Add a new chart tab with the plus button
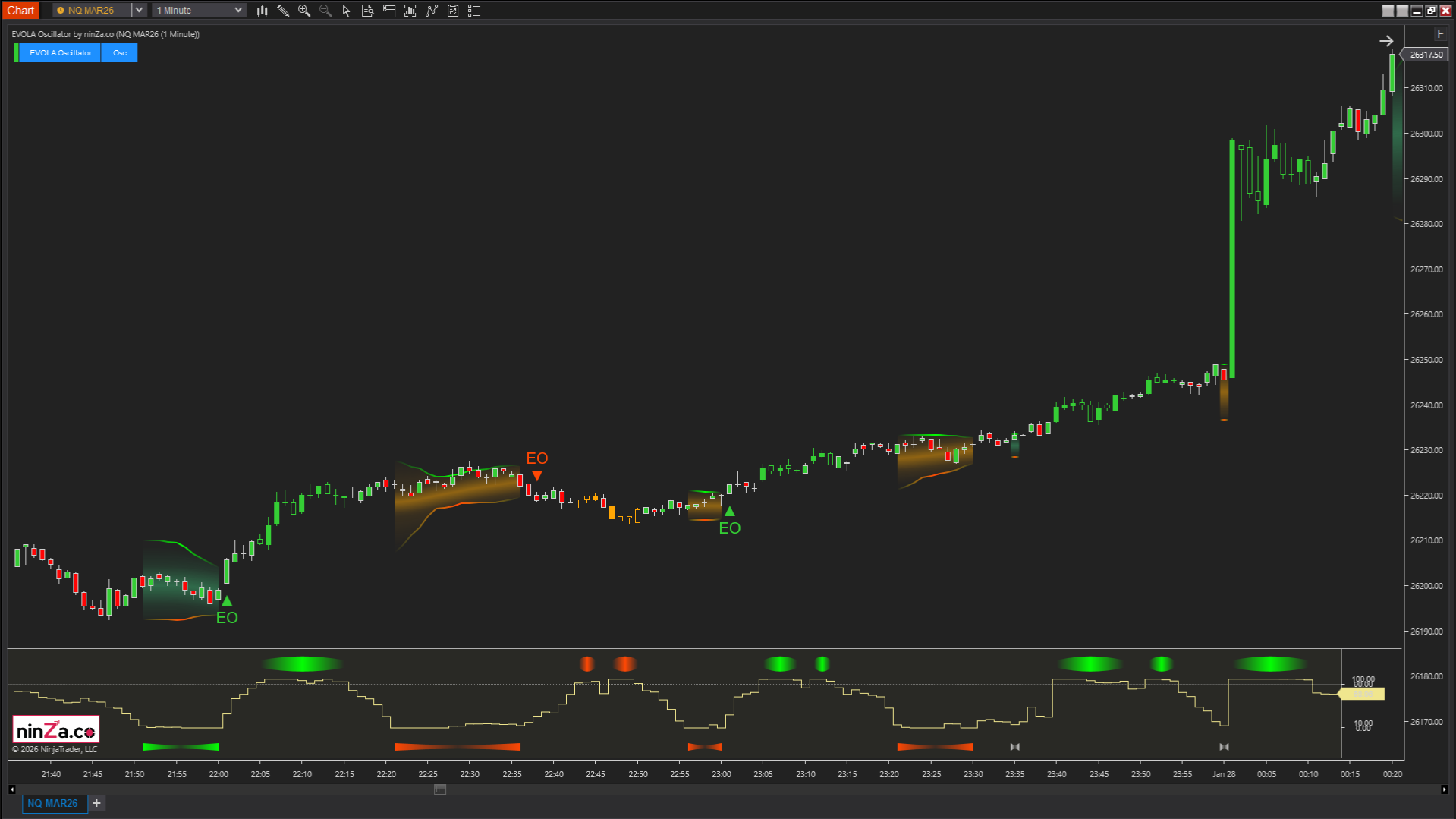Screen dimensions: 1456x819 (x=96, y=803)
